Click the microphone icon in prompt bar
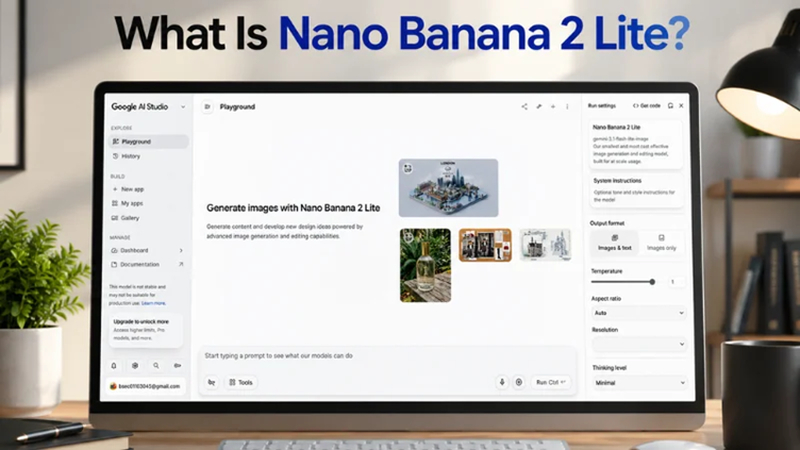The width and height of the screenshot is (800, 450). pyautogui.click(x=502, y=382)
